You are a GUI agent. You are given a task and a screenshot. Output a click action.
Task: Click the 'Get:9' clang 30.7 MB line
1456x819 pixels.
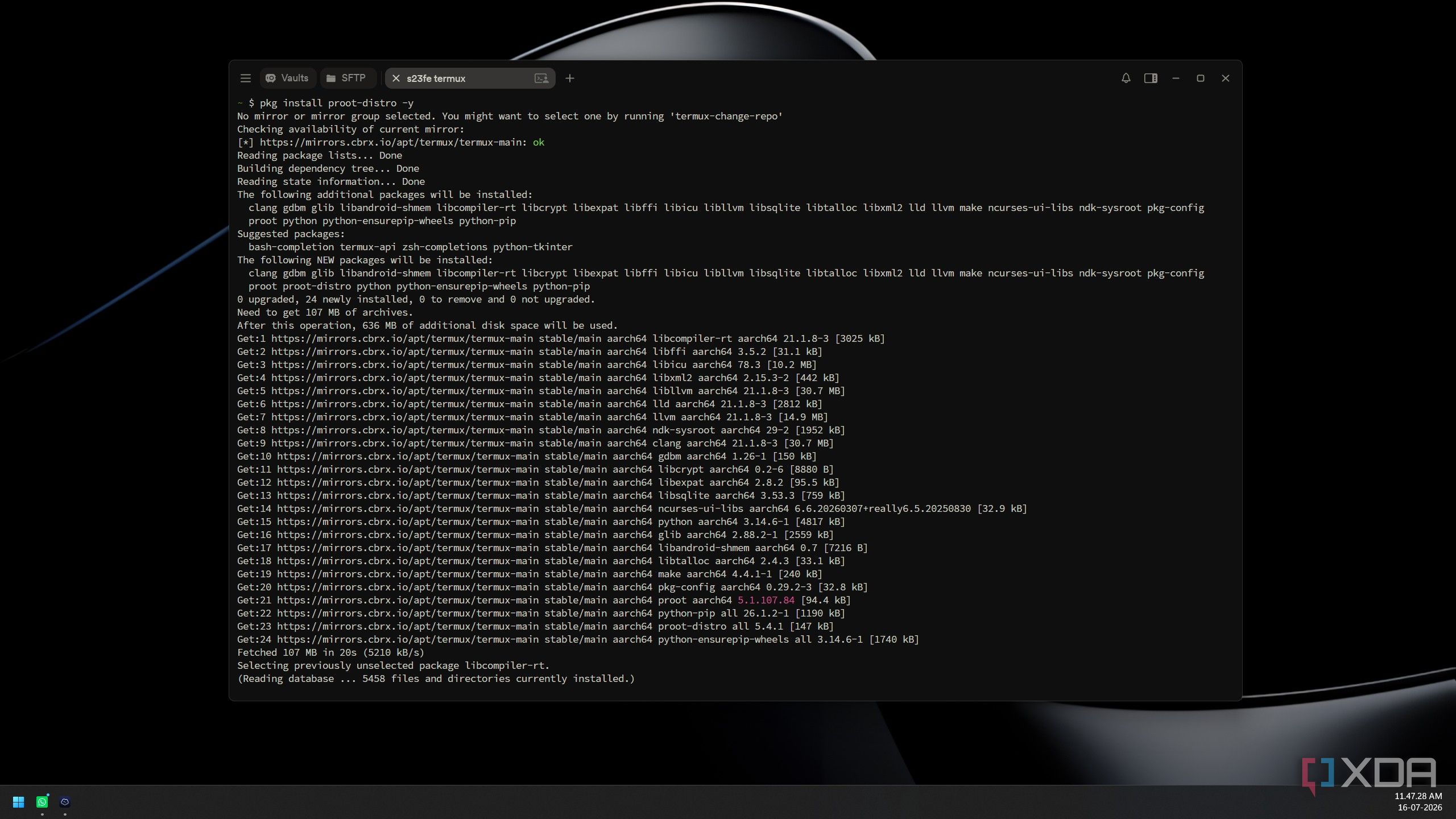tap(535, 443)
